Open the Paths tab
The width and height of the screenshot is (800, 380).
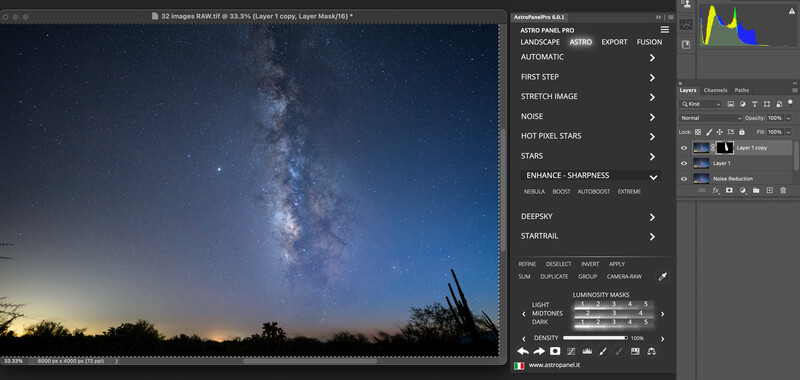[x=742, y=90]
